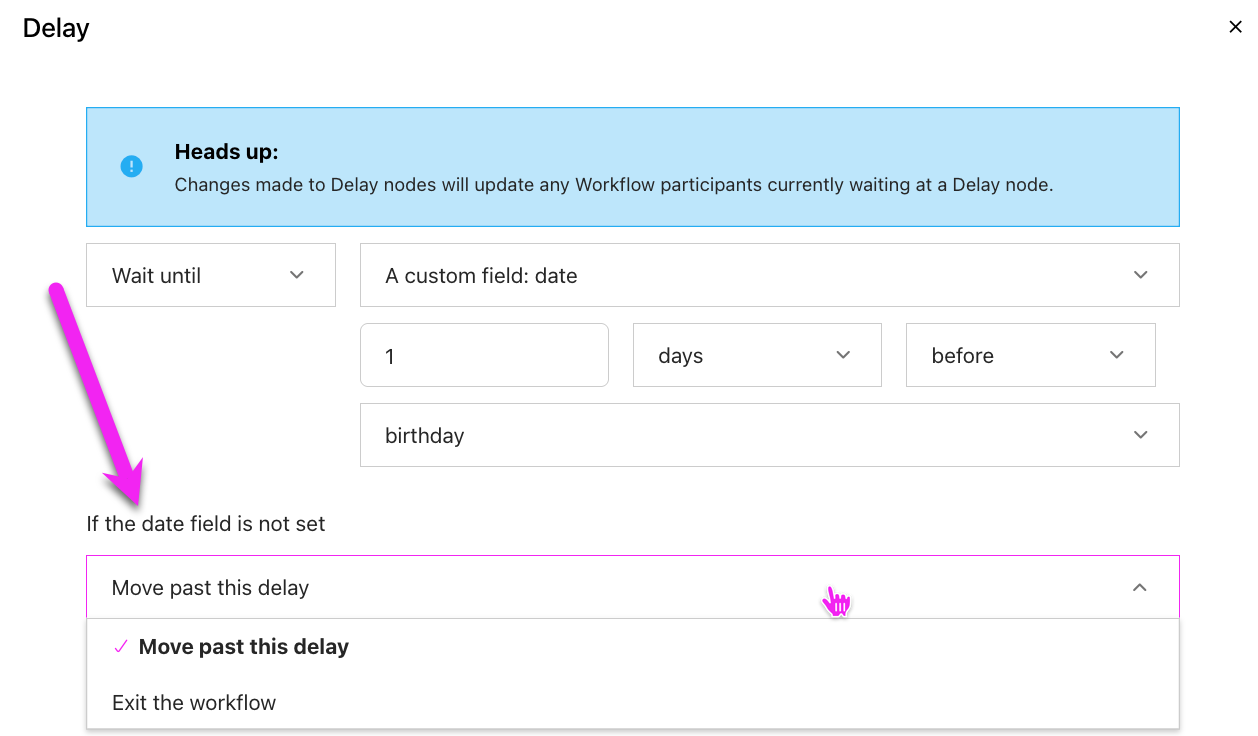This screenshot has width=1258, height=736.
Task: Select the Move past this delay option
Action: 244,647
